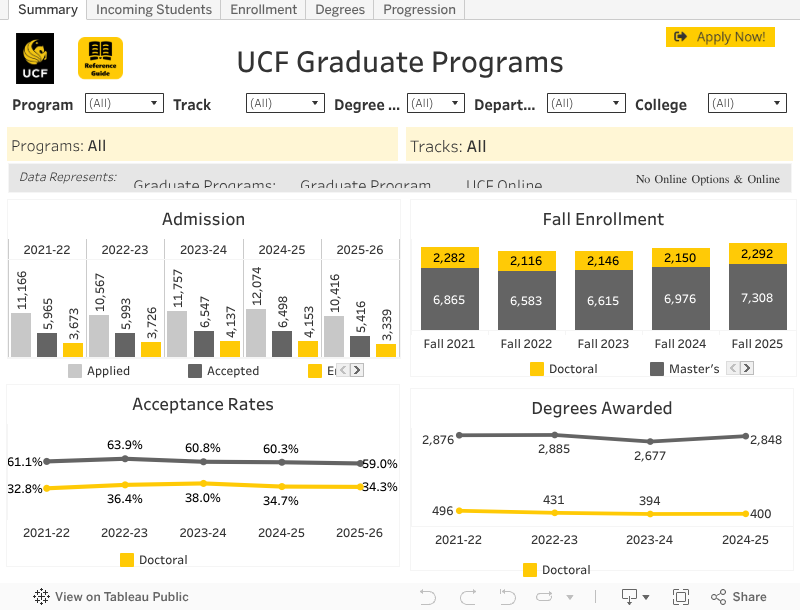Click the Apply Now button
The image size is (800, 610).
coord(720,37)
